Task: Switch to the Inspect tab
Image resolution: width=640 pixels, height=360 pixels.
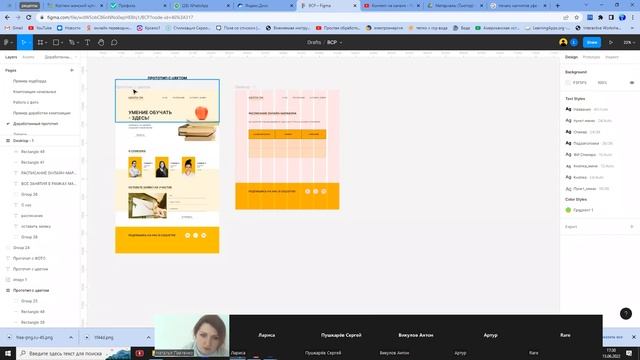Action: tap(612, 57)
